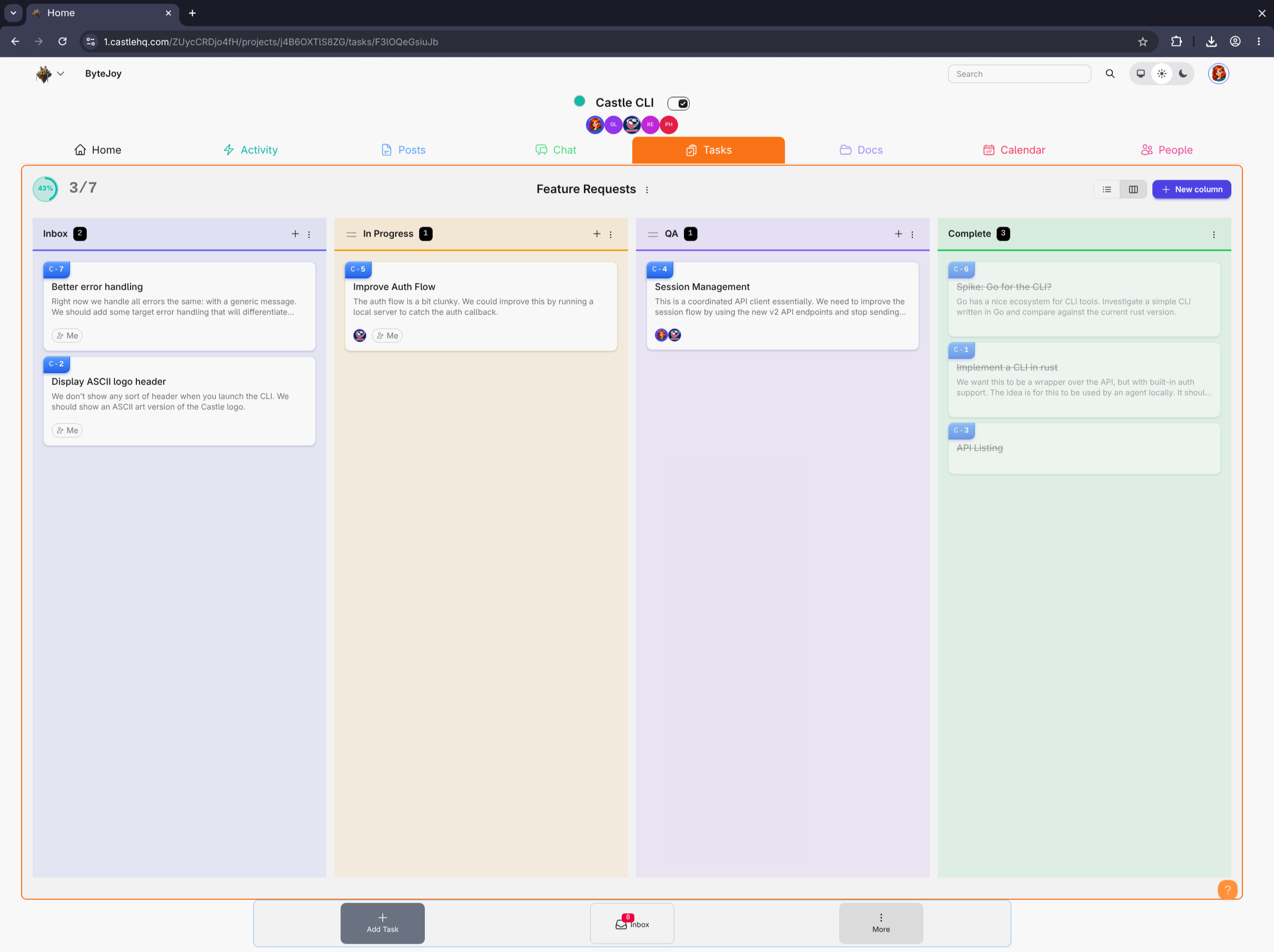Open the Session Management card
1274x952 pixels.
coord(782,306)
